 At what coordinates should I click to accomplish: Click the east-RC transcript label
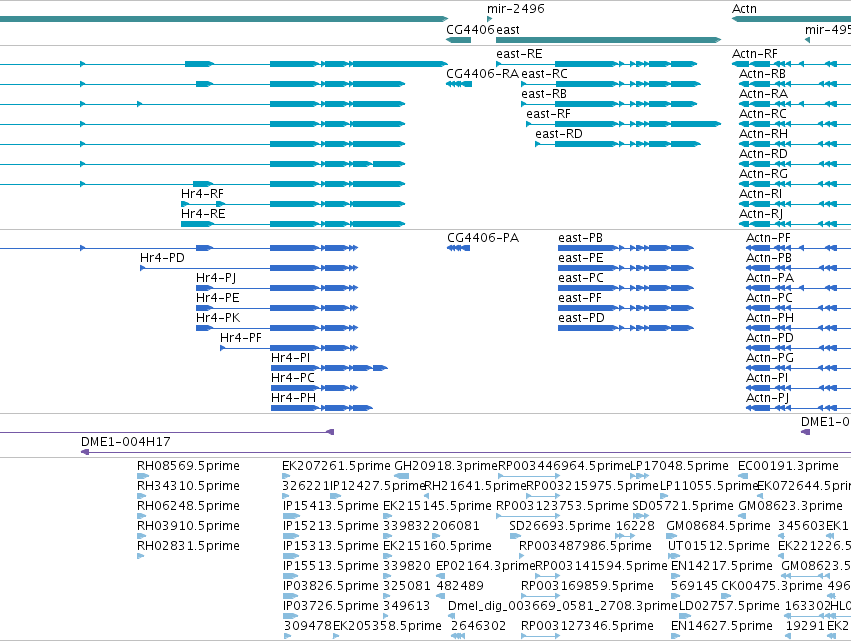coord(544,74)
